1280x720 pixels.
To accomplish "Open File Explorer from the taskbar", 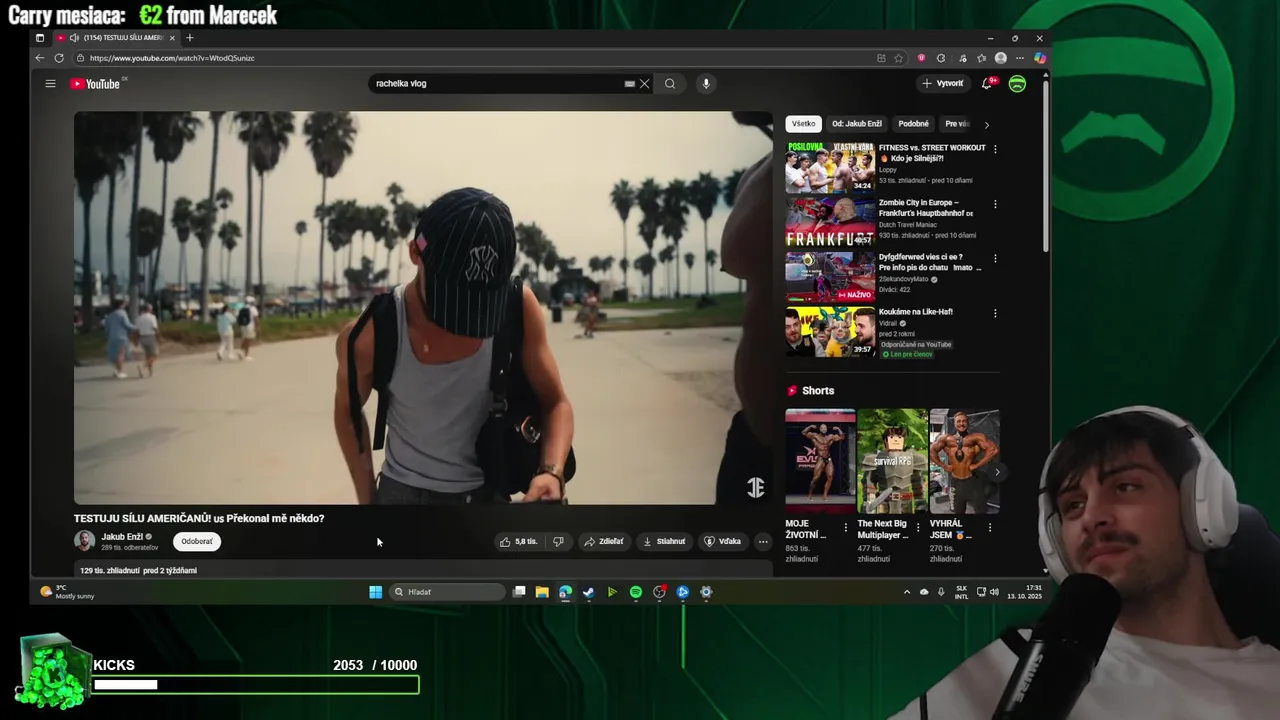I will tap(542, 592).
